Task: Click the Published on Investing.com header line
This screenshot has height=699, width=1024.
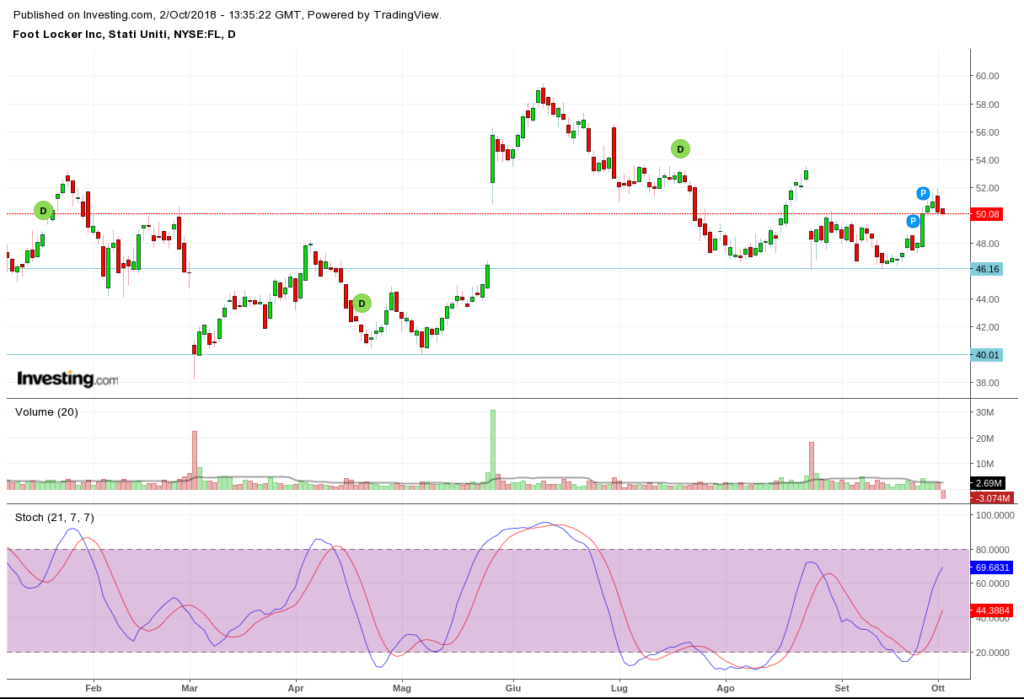Action: coord(227,14)
